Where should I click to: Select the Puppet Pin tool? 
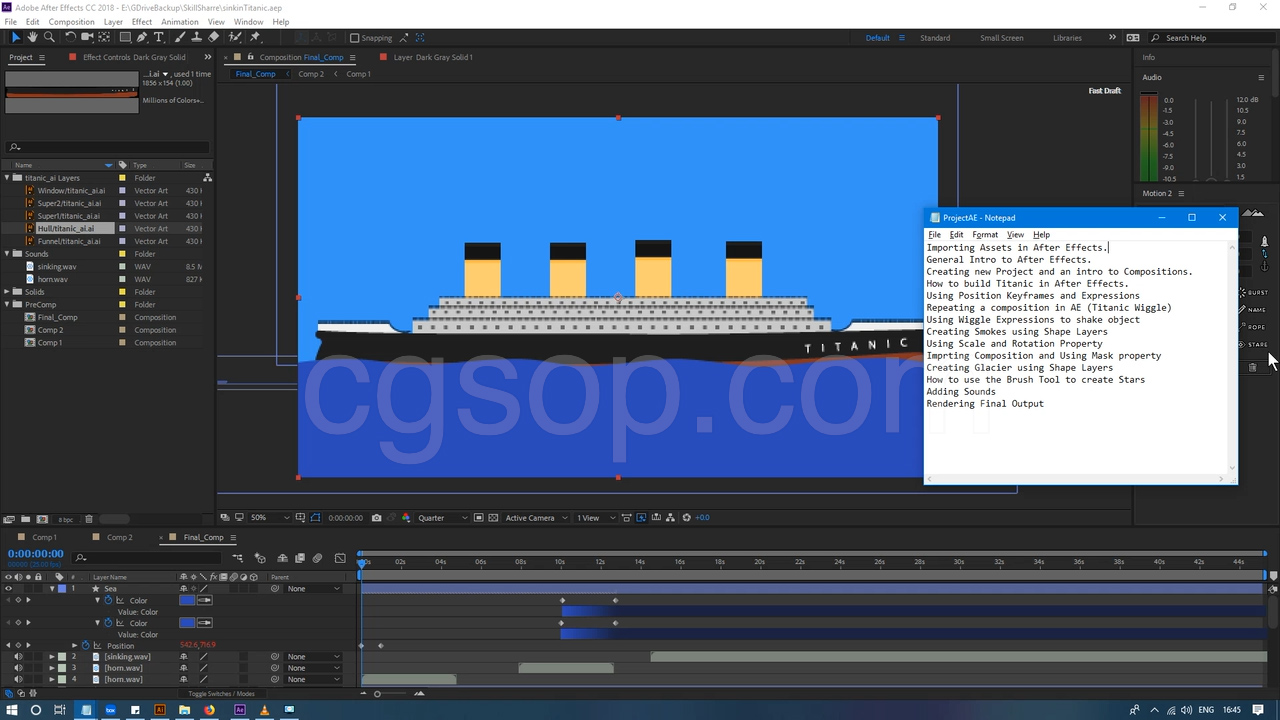click(x=256, y=38)
